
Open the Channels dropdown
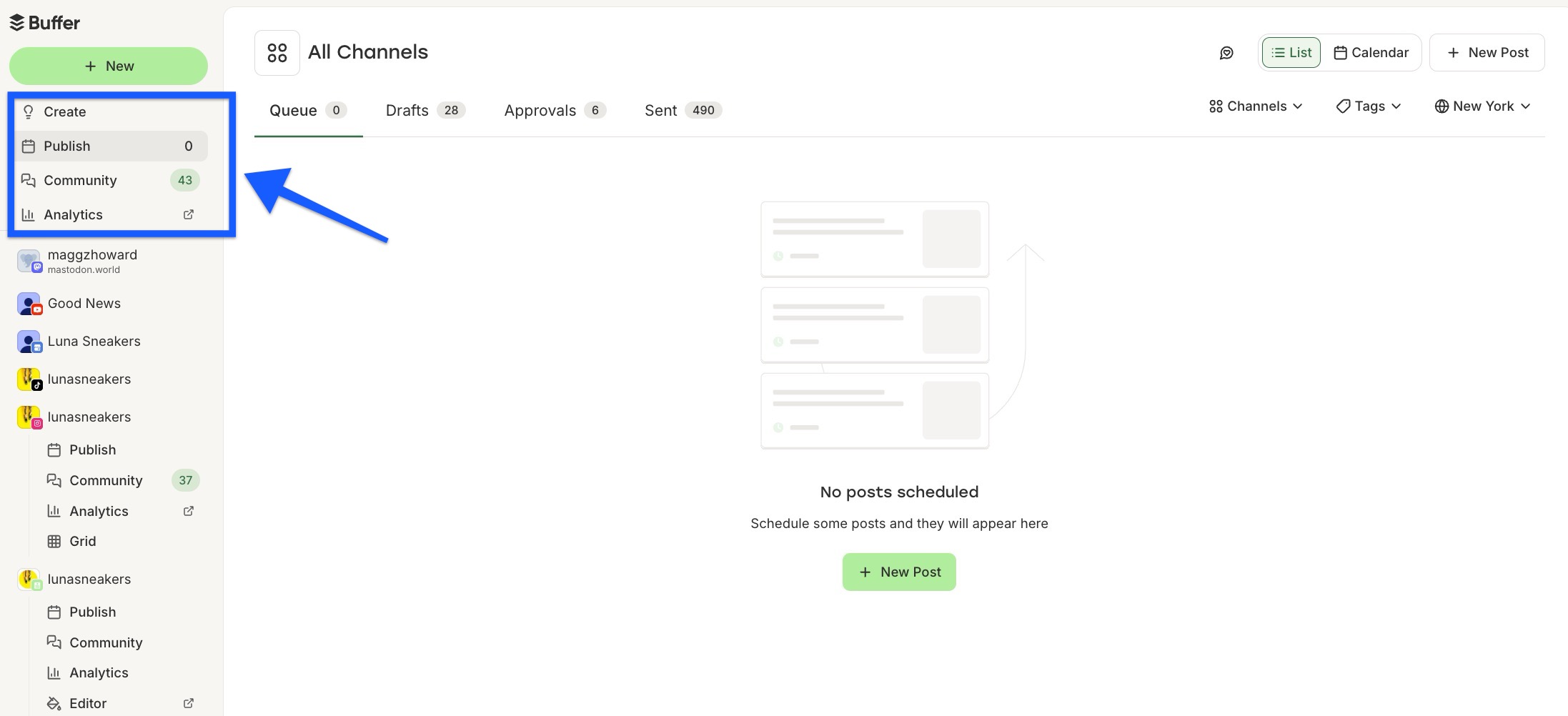pyautogui.click(x=1256, y=106)
